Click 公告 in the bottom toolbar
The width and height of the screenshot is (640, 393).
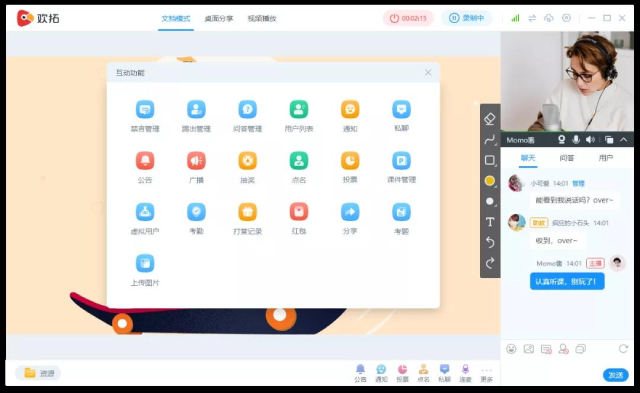click(x=360, y=373)
